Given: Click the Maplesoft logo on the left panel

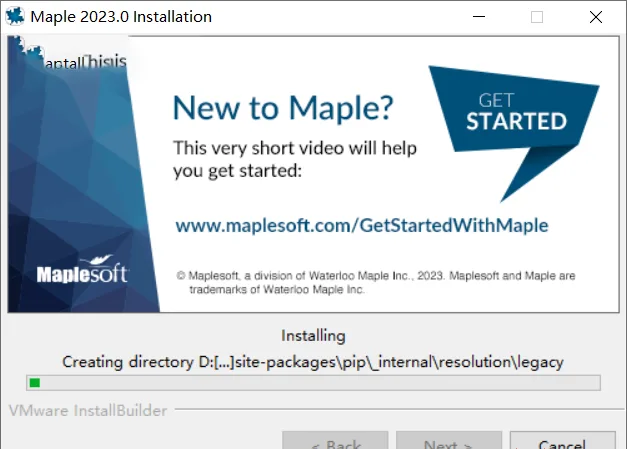Looking at the screenshot, I should [x=82, y=269].
